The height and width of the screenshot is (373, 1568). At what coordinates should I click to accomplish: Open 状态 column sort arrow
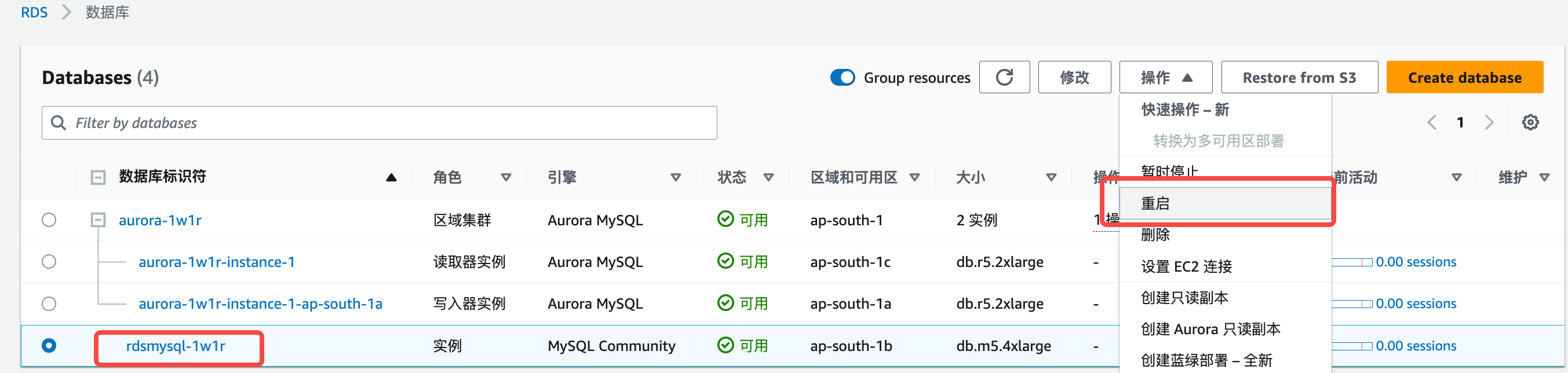(768, 178)
